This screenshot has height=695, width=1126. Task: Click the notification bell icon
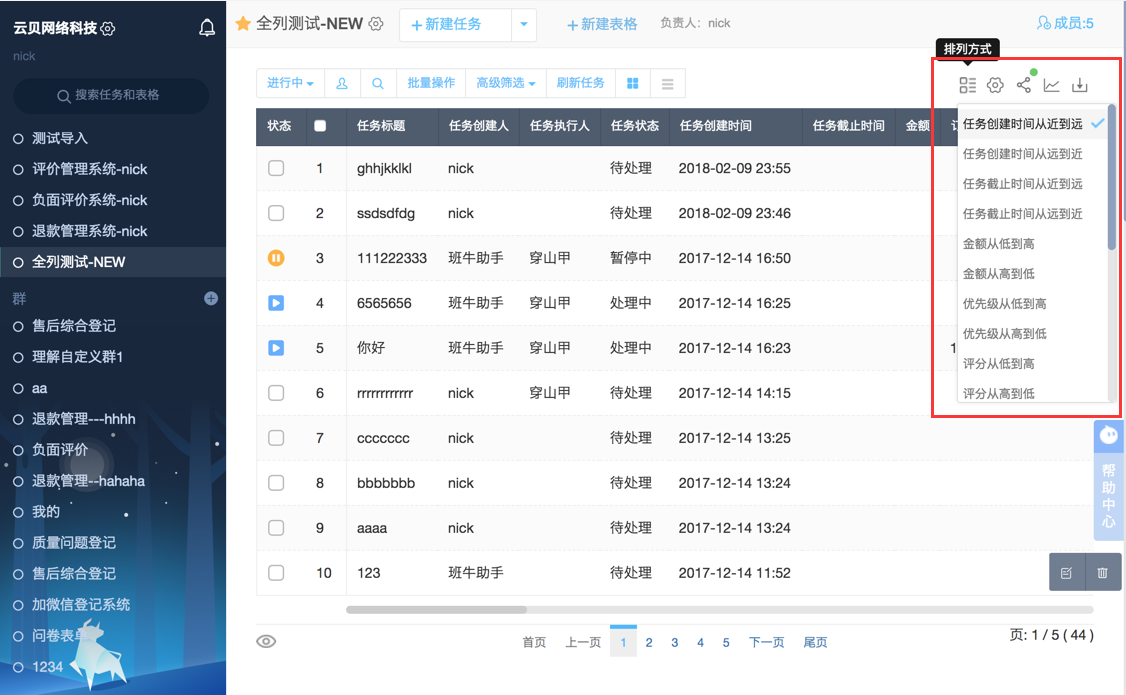pos(207,28)
